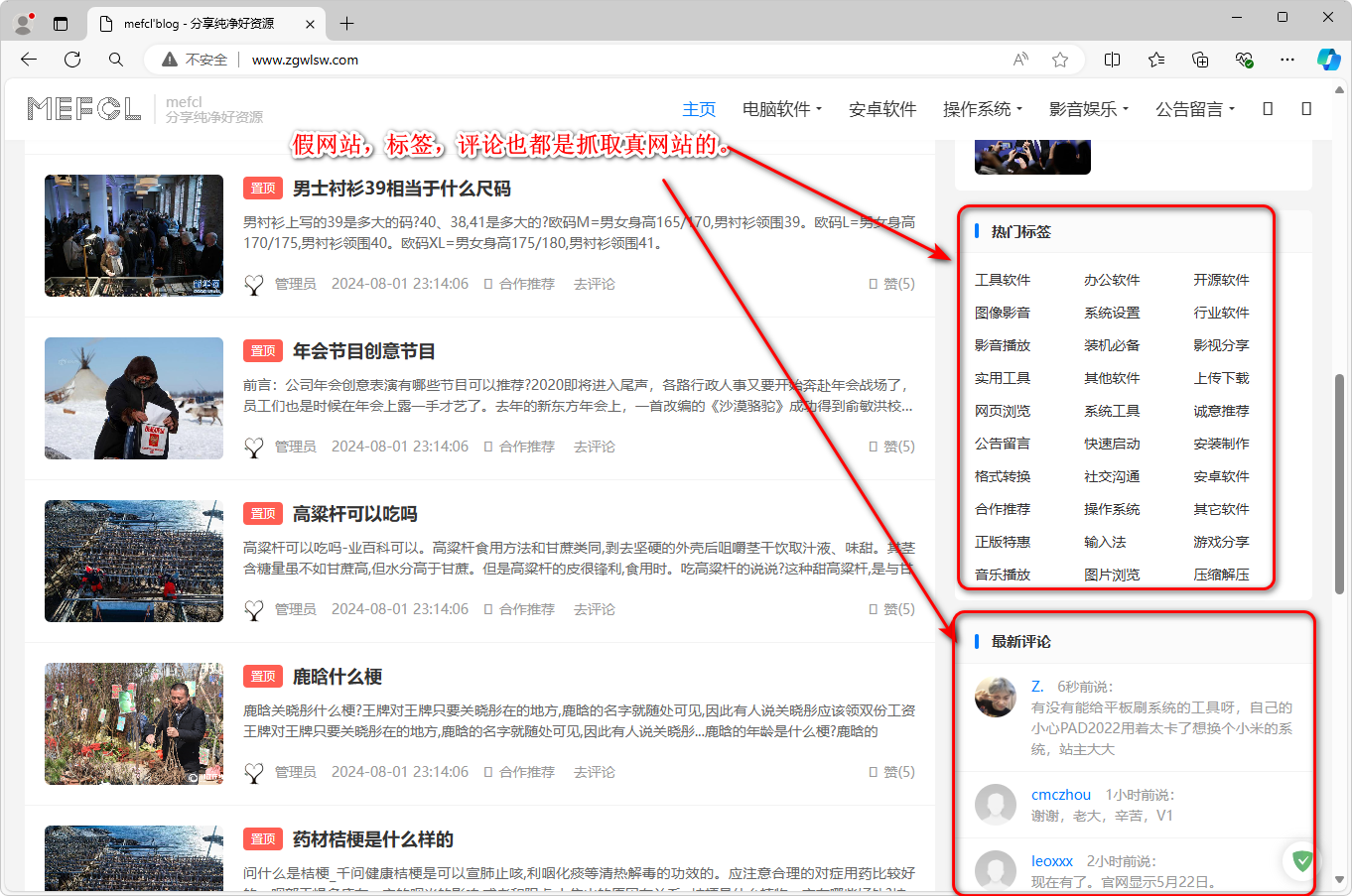
Task: Open split screen view icon
Action: [1113, 60]
